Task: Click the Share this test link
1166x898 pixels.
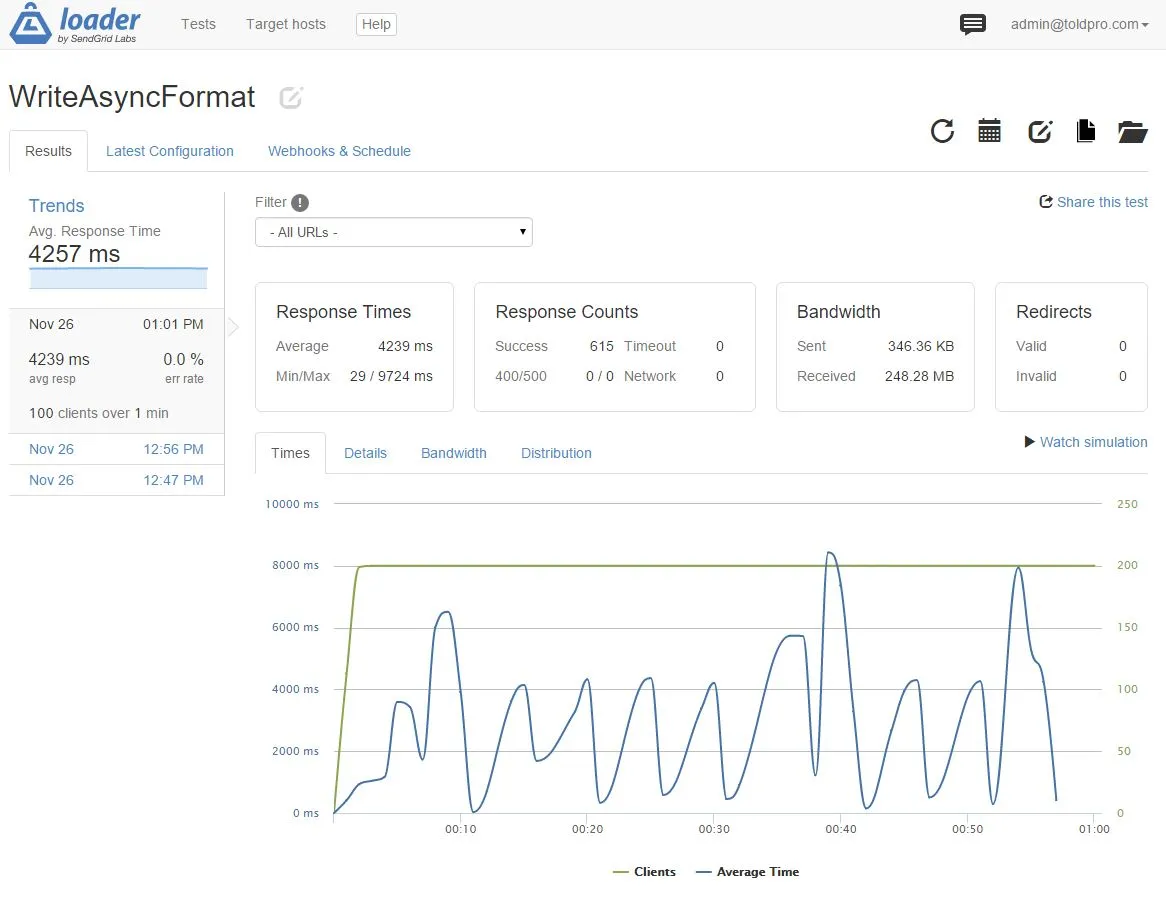Action: 1093,202
